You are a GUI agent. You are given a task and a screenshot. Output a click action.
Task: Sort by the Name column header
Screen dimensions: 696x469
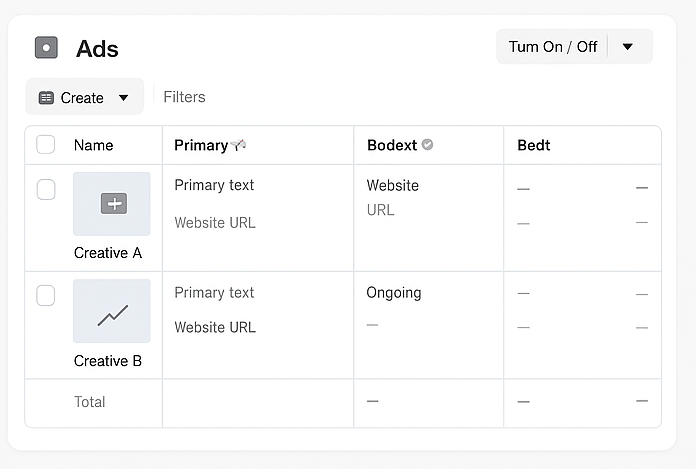[x=94, y=145]
